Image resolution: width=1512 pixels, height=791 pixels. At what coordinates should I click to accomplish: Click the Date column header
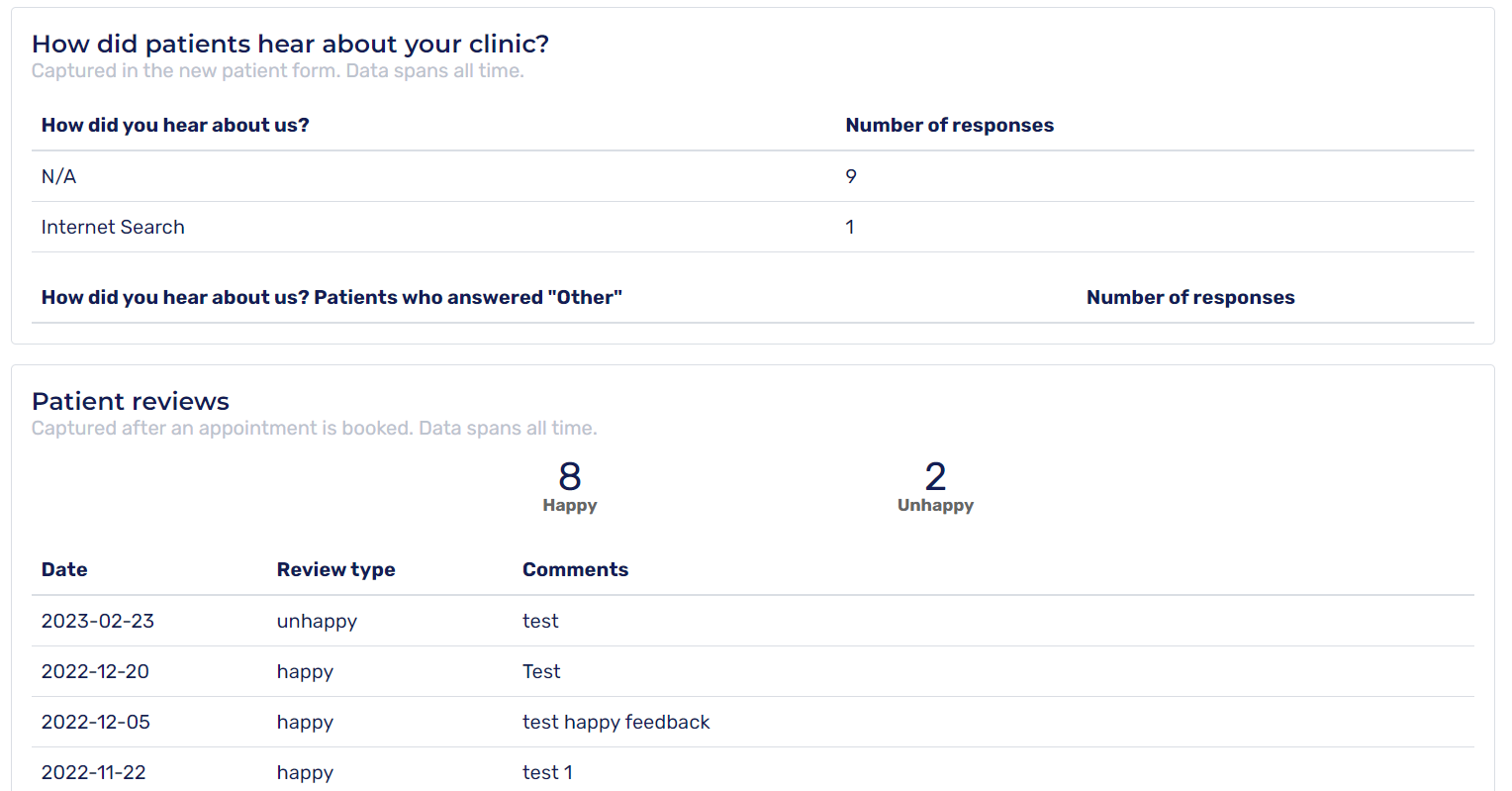click(x=64, y=570)
